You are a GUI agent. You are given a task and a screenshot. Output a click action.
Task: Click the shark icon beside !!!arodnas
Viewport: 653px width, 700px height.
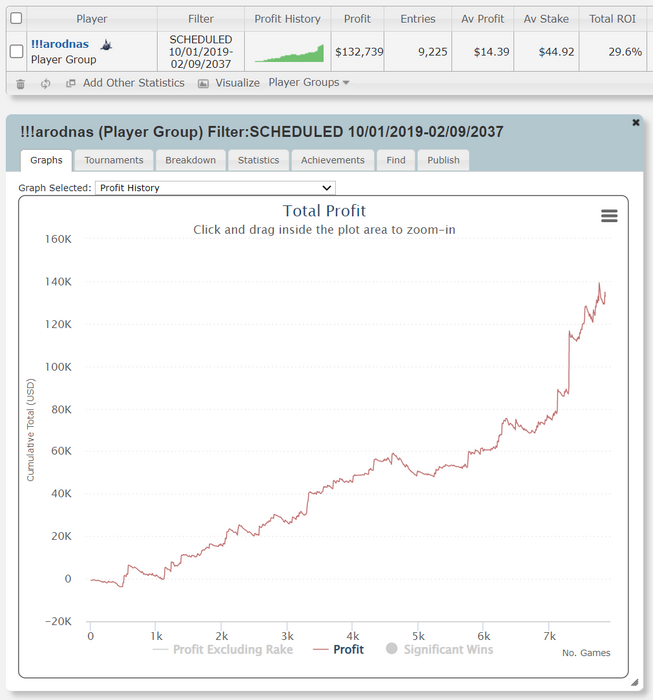click(x=106, y=45)
